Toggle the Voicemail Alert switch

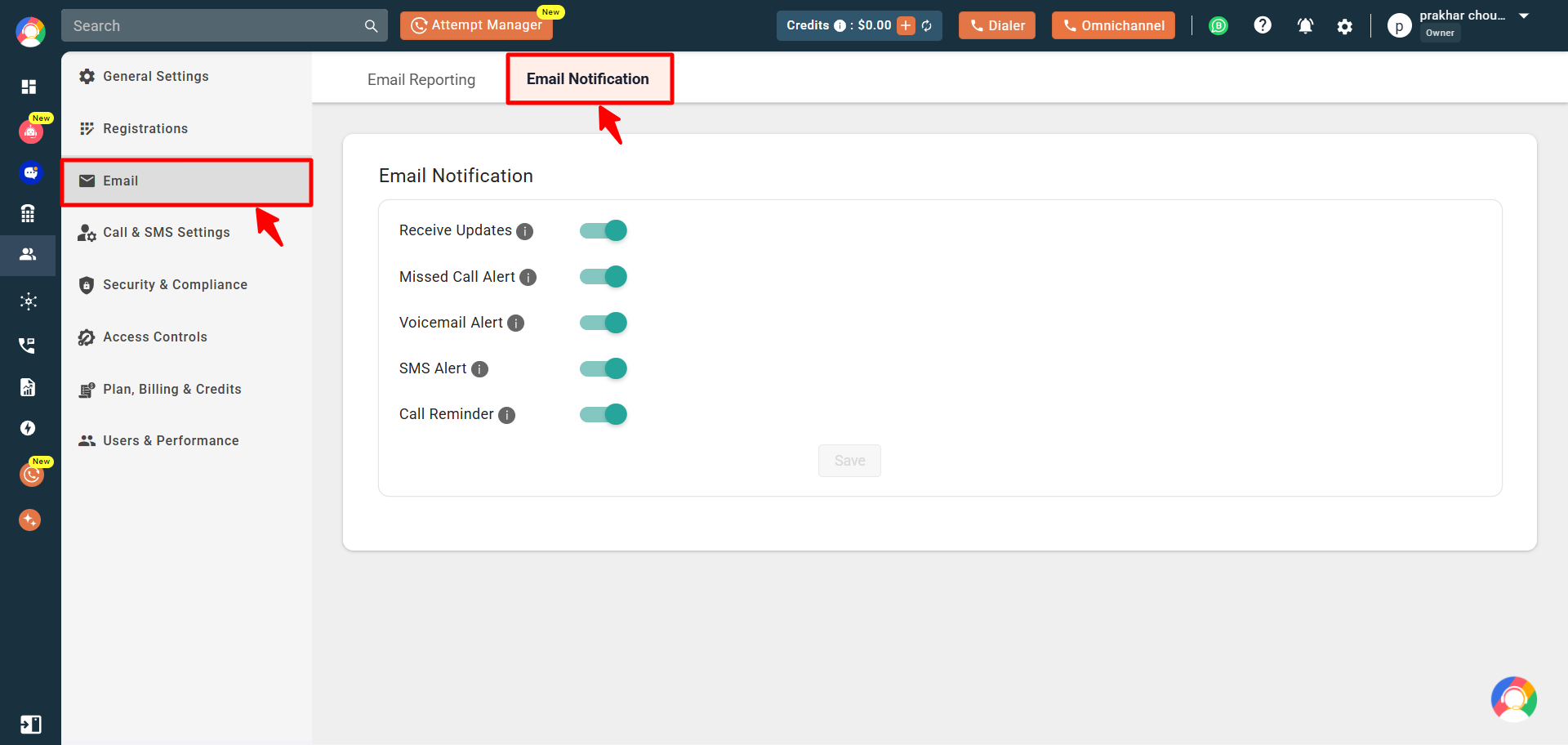[x=604, y=323]
